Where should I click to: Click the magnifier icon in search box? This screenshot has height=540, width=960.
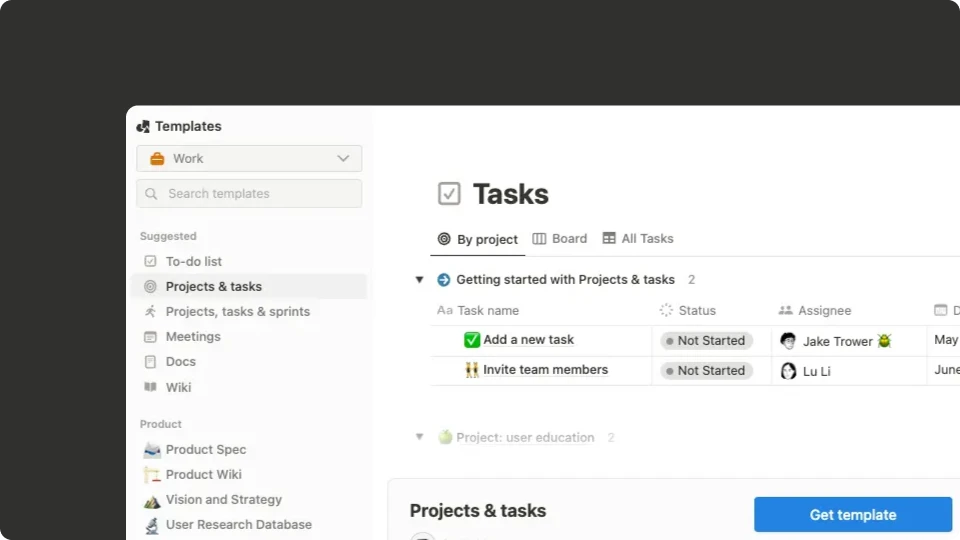[151, 194]
